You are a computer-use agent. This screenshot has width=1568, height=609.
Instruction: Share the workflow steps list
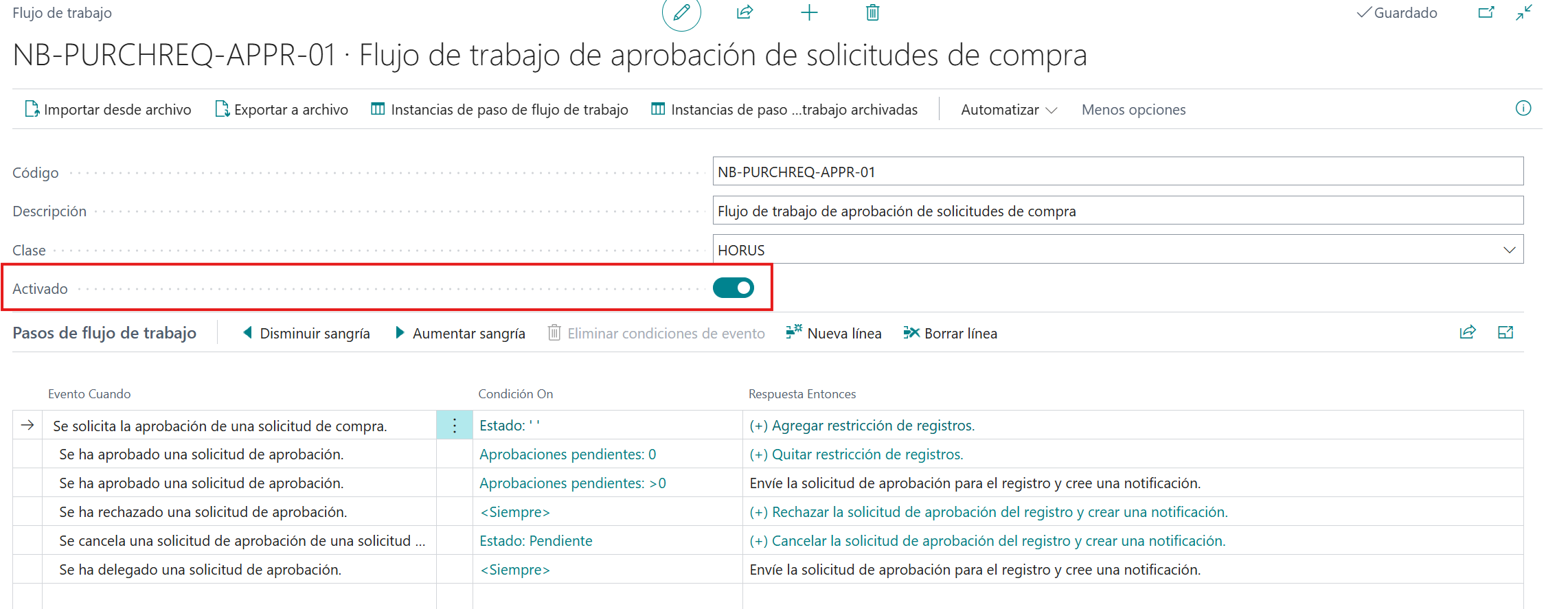(1467, 333)
